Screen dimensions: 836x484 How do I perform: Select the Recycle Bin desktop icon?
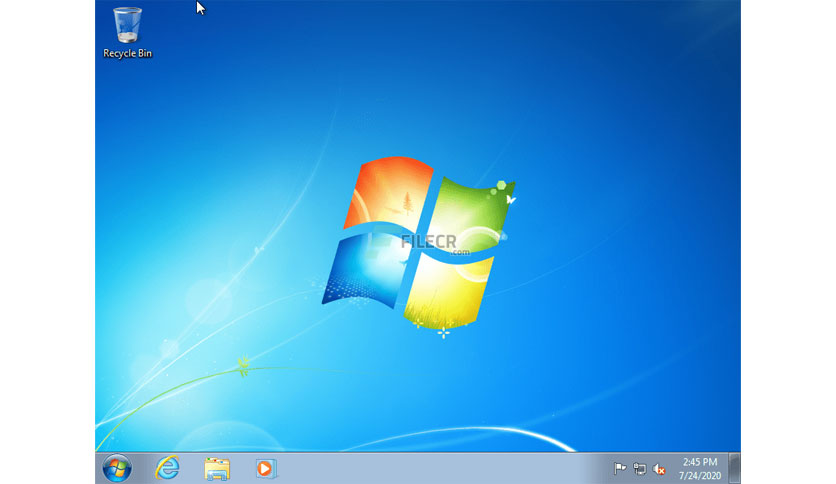click(127, 32)
